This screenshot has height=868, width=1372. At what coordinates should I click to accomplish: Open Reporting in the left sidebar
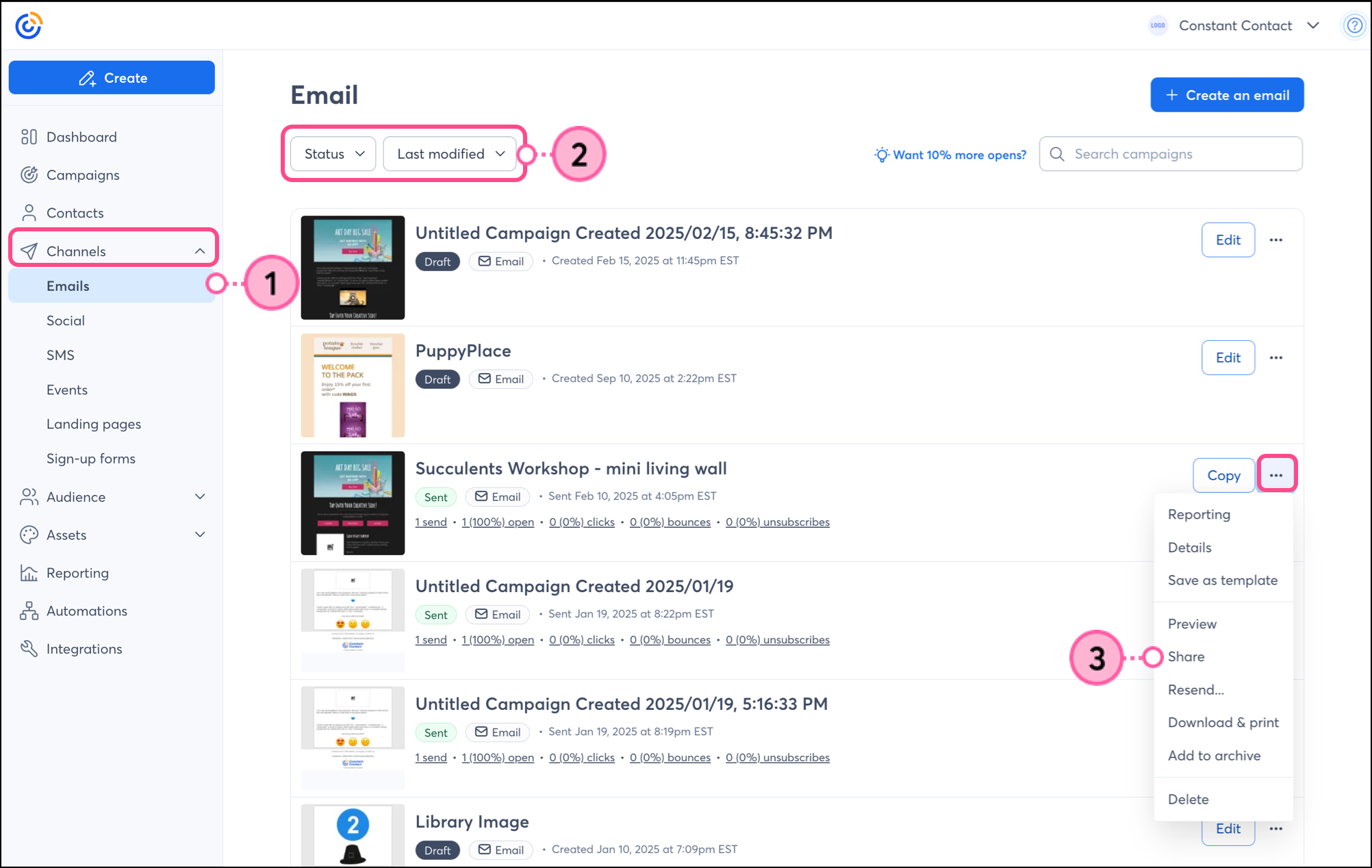coord(77,573)
